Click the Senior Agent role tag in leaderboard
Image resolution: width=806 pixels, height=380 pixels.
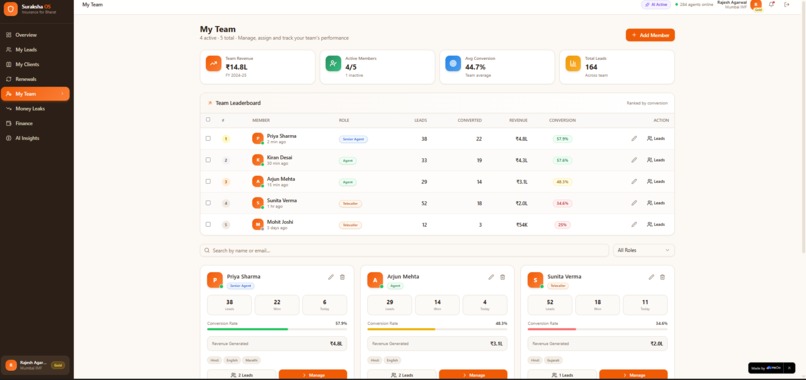tap(353, 139)
